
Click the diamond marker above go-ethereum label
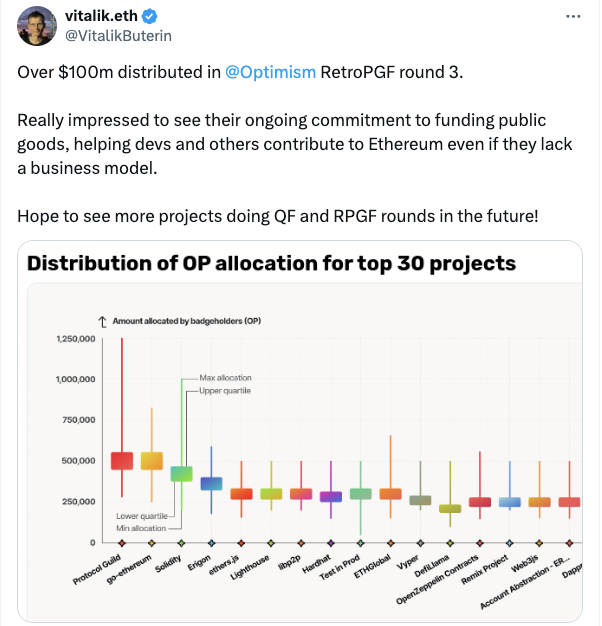tap(152, 543)
